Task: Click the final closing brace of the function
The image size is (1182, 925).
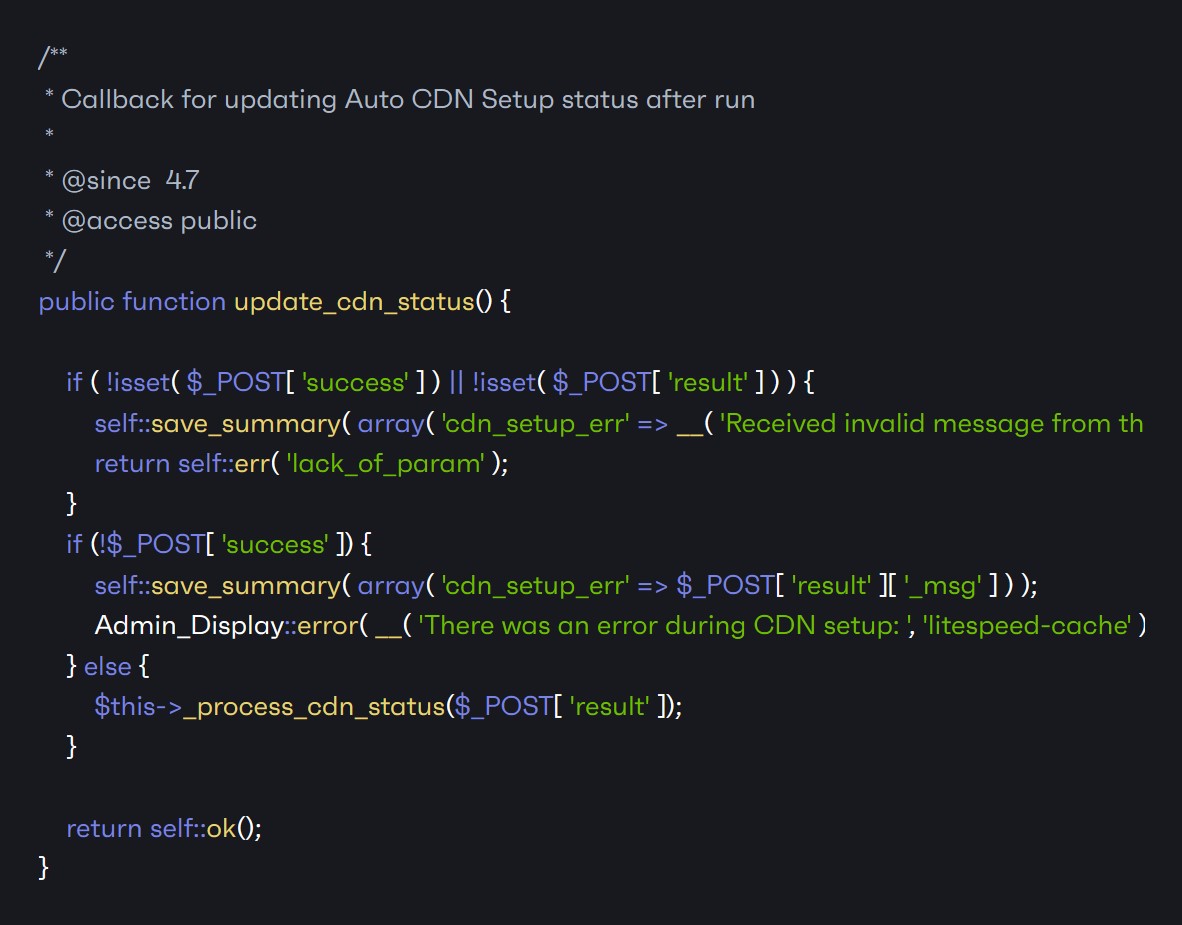Action: click(43, 867)
